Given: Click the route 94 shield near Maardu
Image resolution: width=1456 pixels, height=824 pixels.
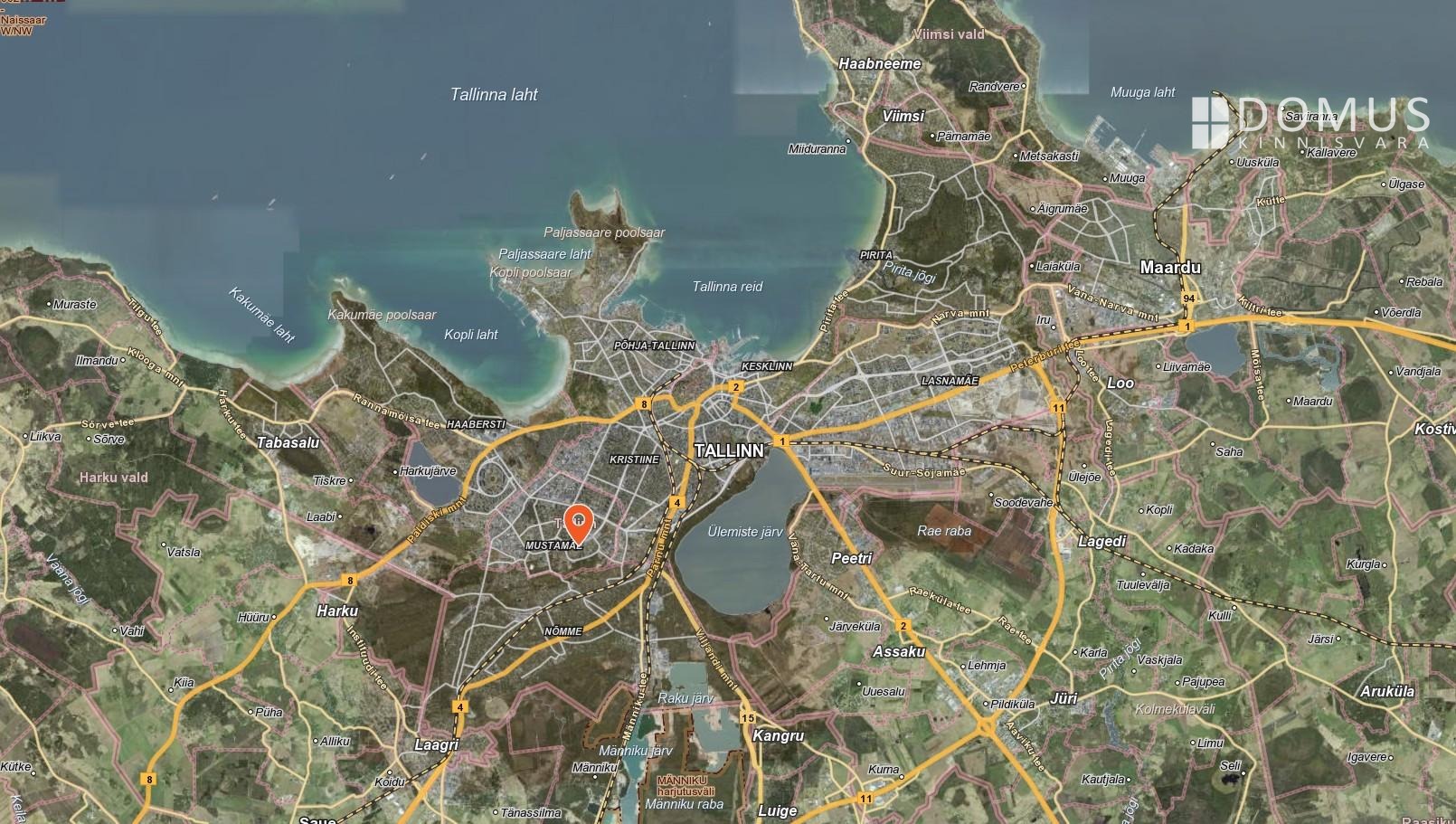Looking at the screenshot, I should [1188, 298].
